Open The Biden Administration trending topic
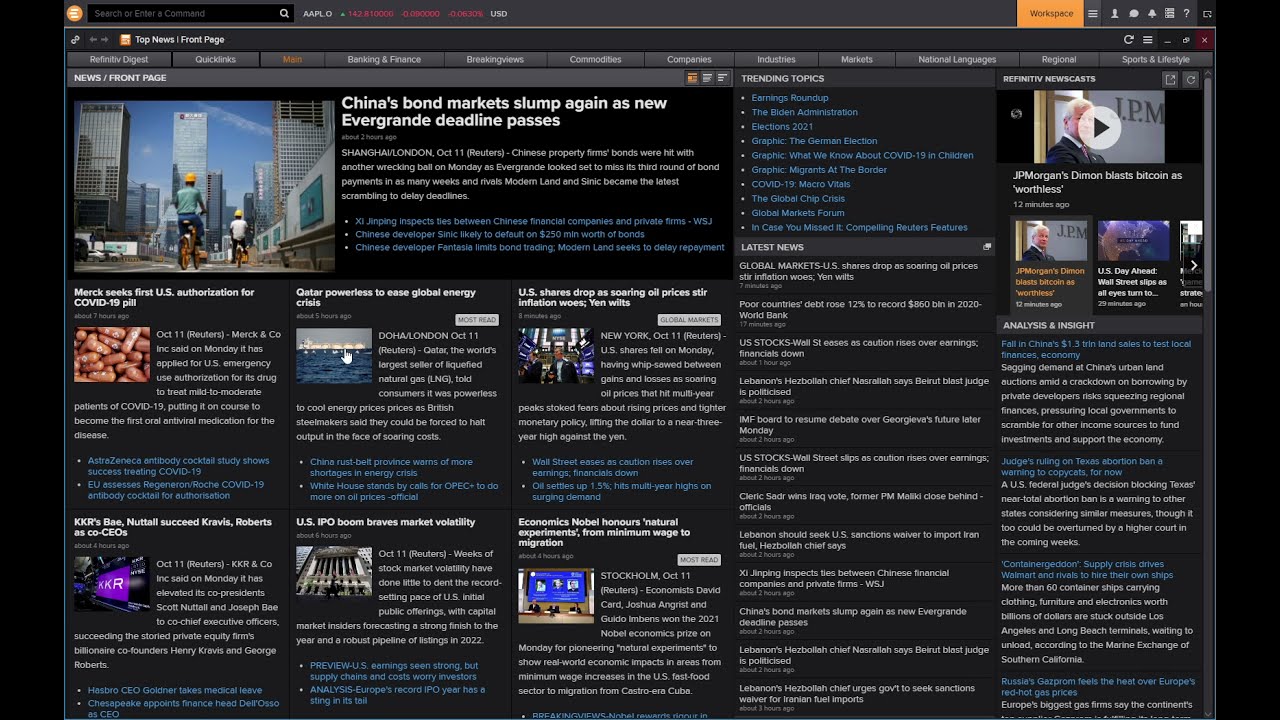Image resolution: width=1280 pixels, height=720 pixels. [x=805, y=112]
